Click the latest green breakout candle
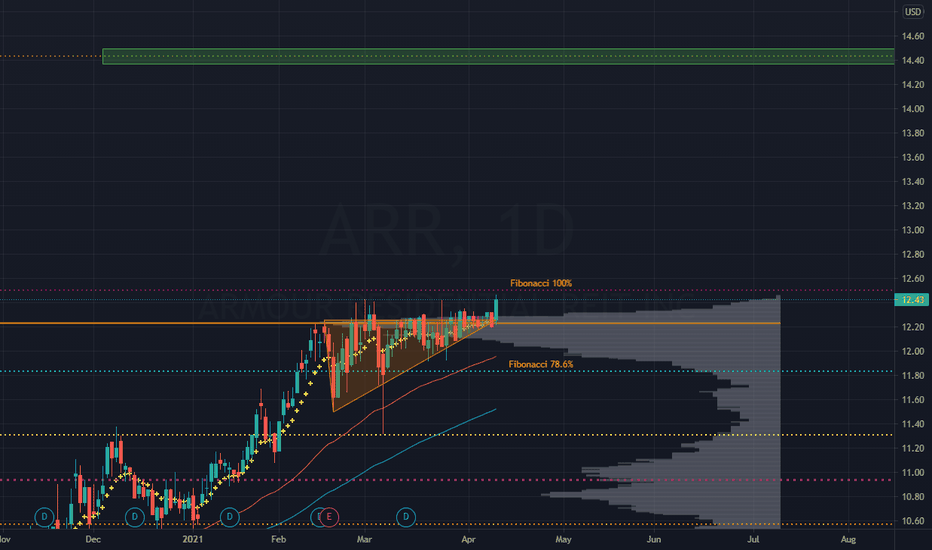Viewport: 932px width, 550px height. [496, 307]
